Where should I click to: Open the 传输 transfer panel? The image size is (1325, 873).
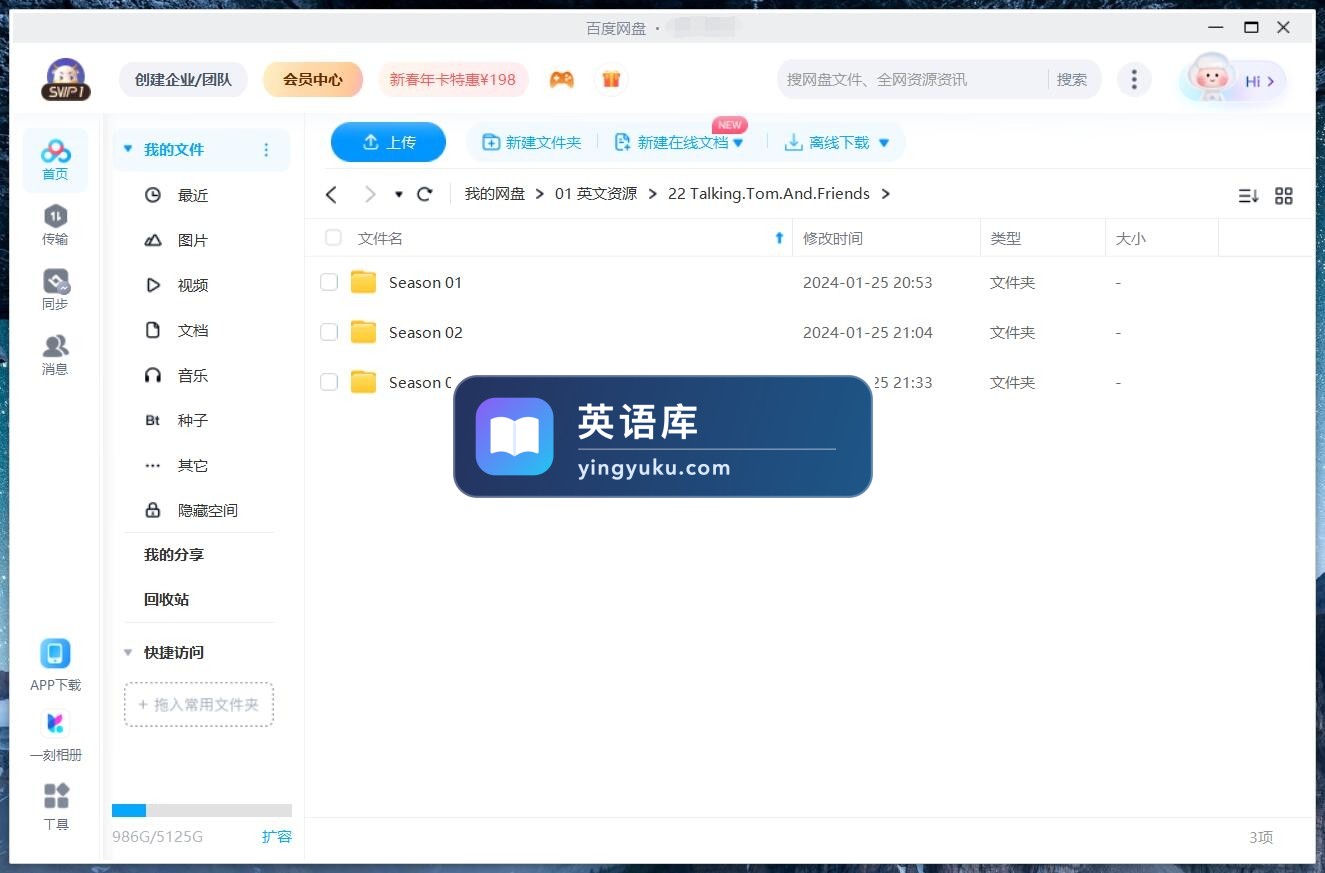pyautogui.click(x=55, y=225)
